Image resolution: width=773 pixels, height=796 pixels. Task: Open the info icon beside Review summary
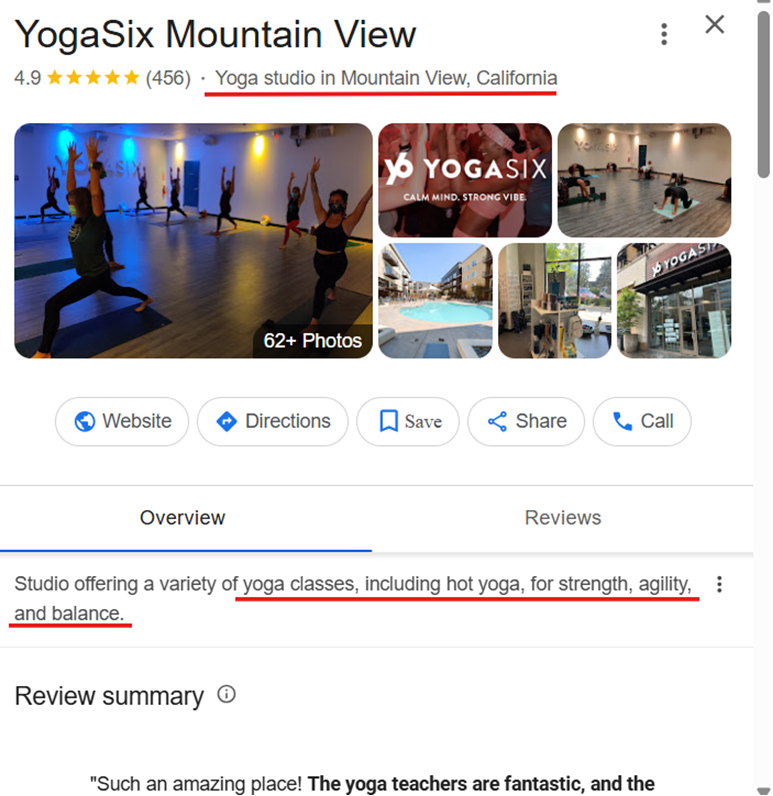(x=226, y=694)
